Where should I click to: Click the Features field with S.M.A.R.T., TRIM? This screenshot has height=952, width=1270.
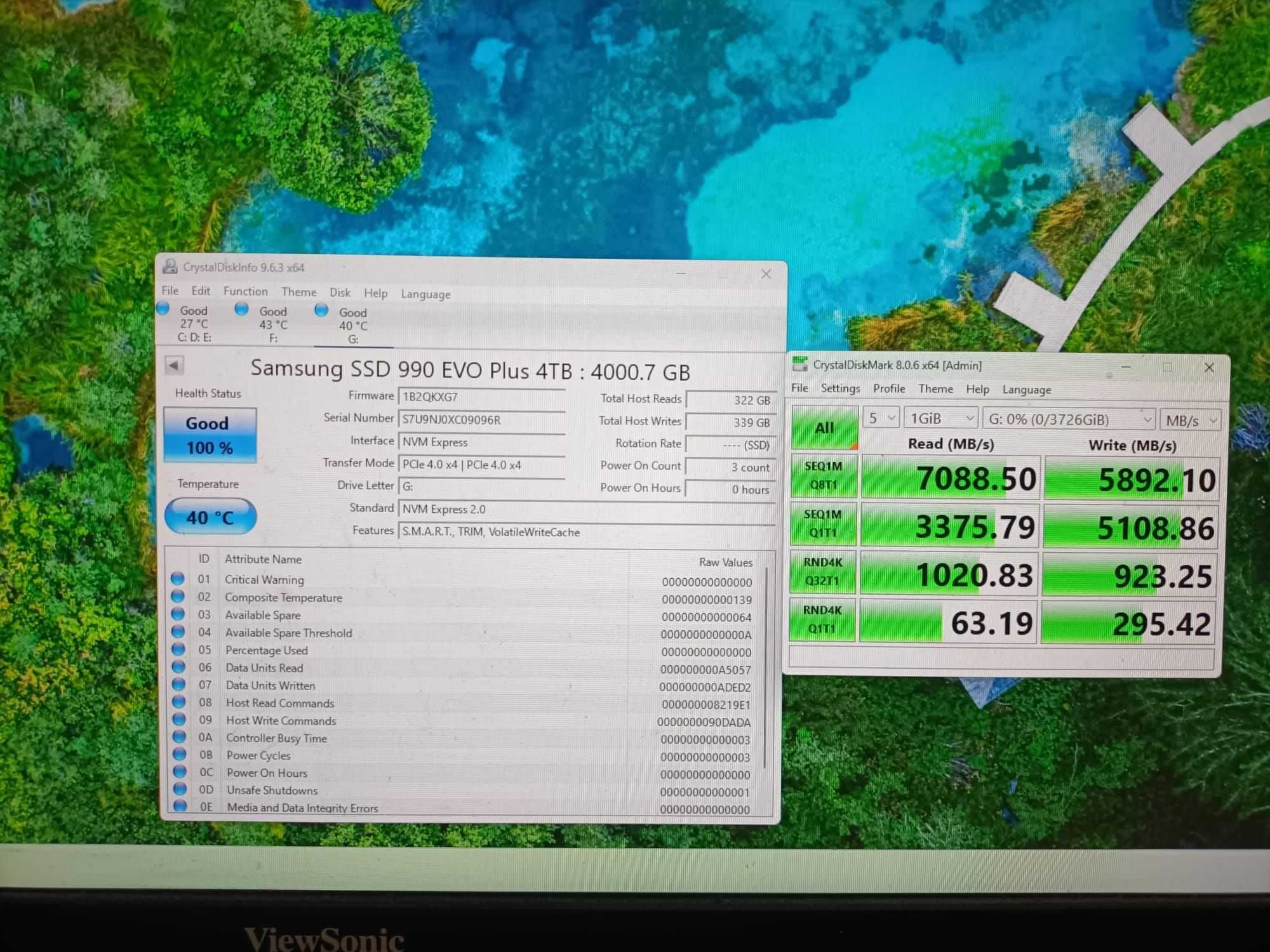tap(587, 532)
